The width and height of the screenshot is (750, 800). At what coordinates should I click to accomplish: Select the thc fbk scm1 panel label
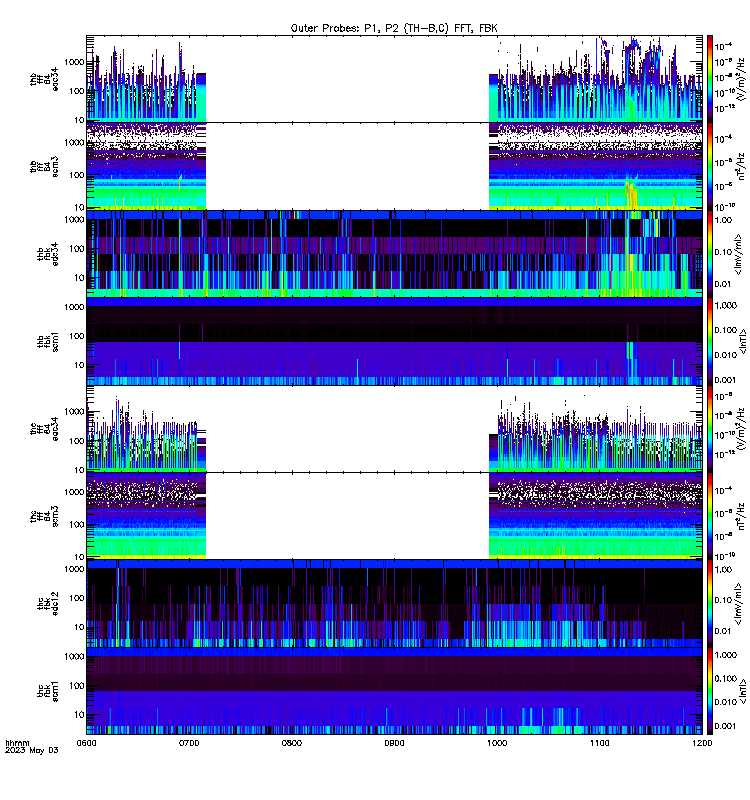(x=48, y=691)
